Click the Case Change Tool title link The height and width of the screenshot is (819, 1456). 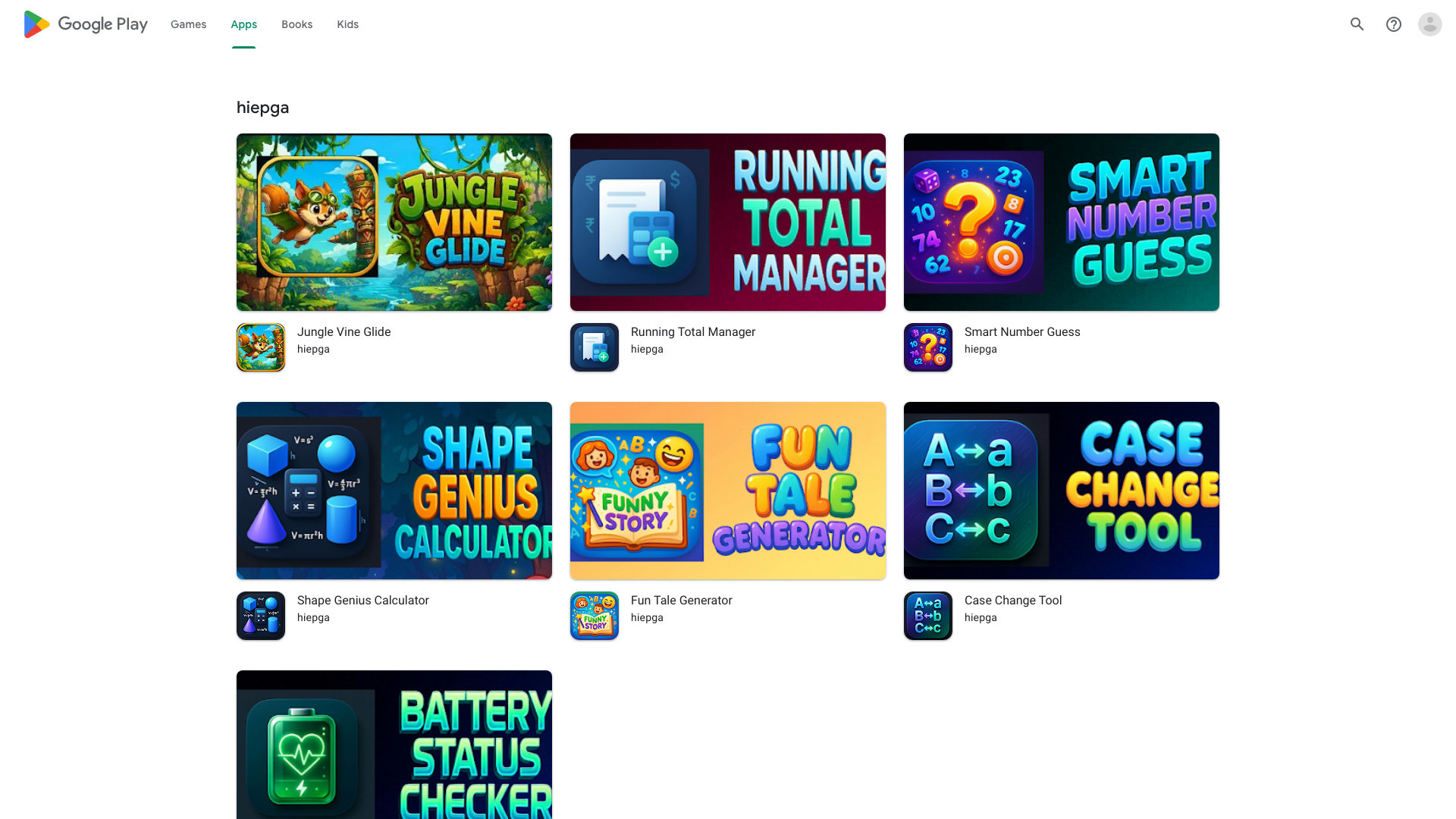tap(1013, 601)
